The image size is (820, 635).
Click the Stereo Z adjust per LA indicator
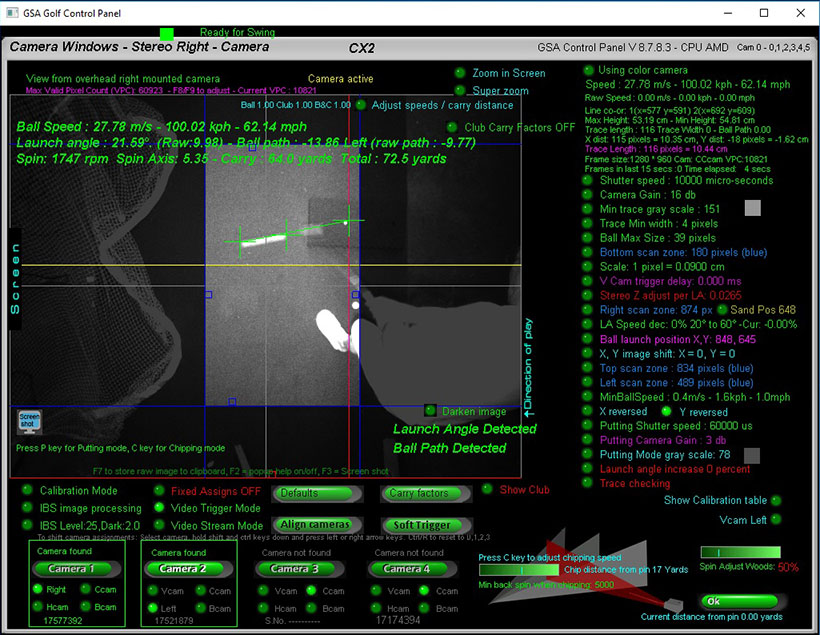(587, 295)
